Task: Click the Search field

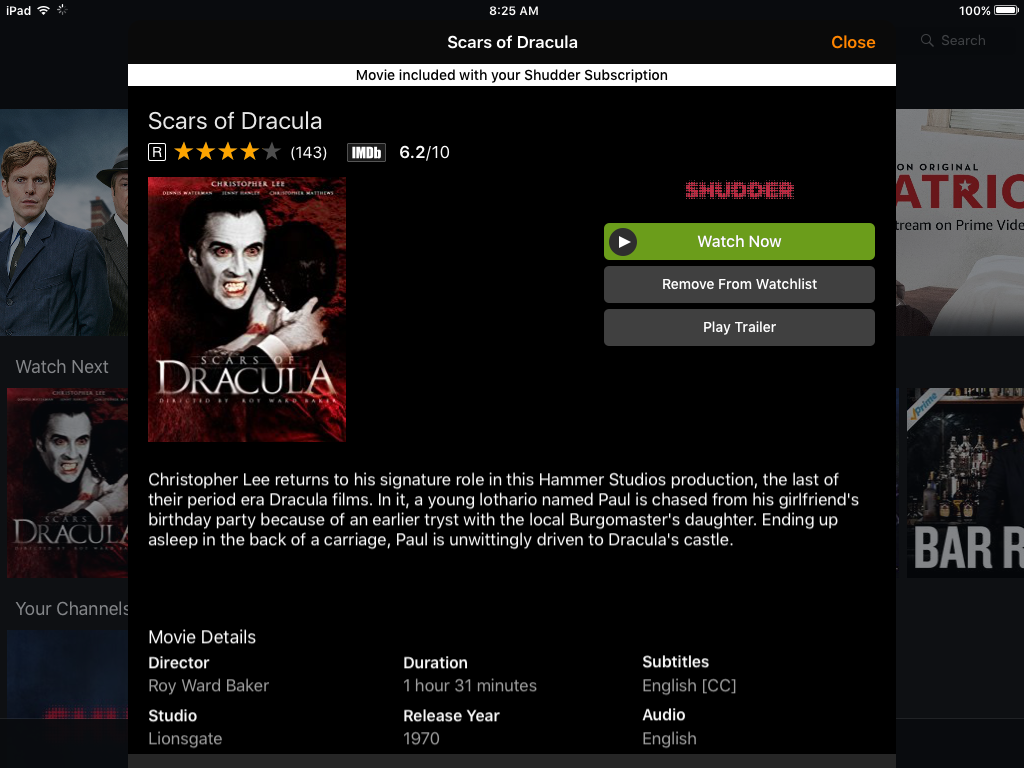Action: tap(960, 40)
